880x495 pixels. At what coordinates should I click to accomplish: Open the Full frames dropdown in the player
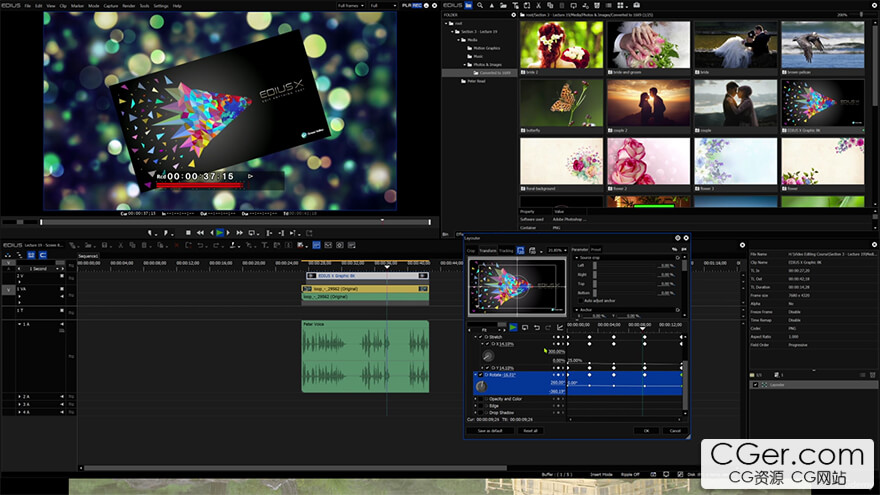[x=351, y=6]
